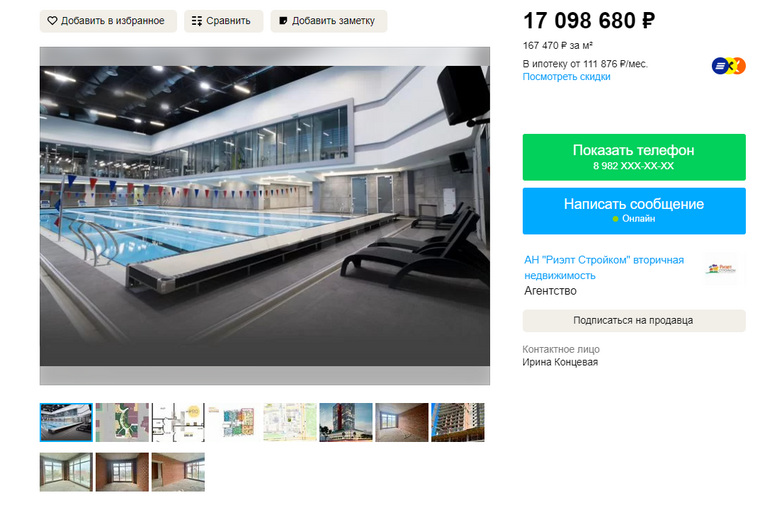Screen dimensions: 760x505
Task: Open the building under construction thumbnail
Action: coord(458,422)
